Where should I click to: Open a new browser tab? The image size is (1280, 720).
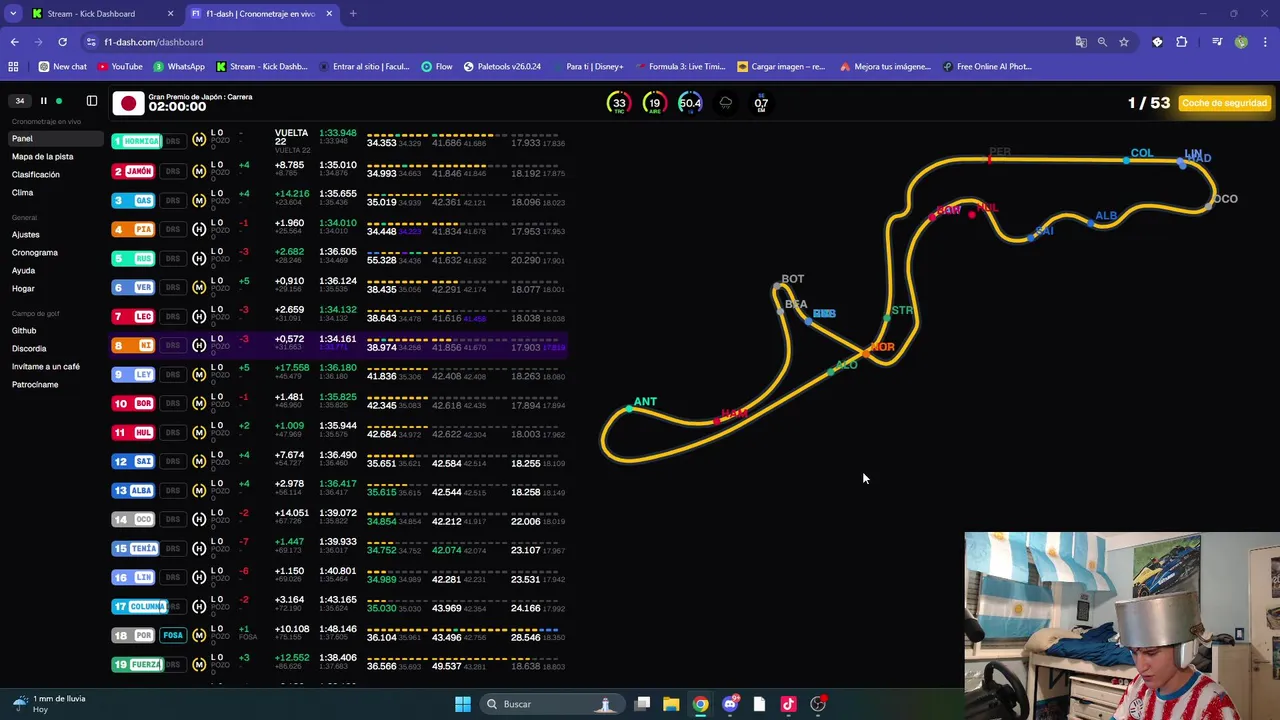point(353,14)
